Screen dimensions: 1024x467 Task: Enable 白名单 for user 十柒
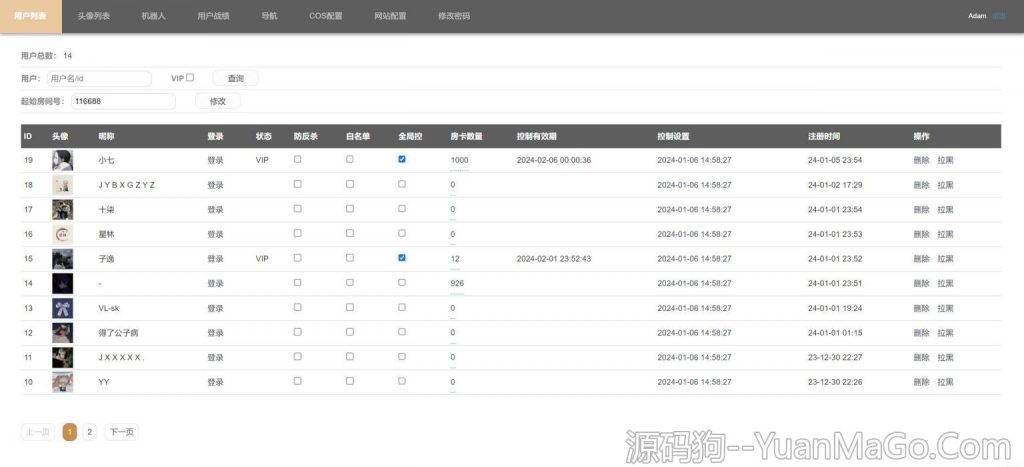click(350, 208)
